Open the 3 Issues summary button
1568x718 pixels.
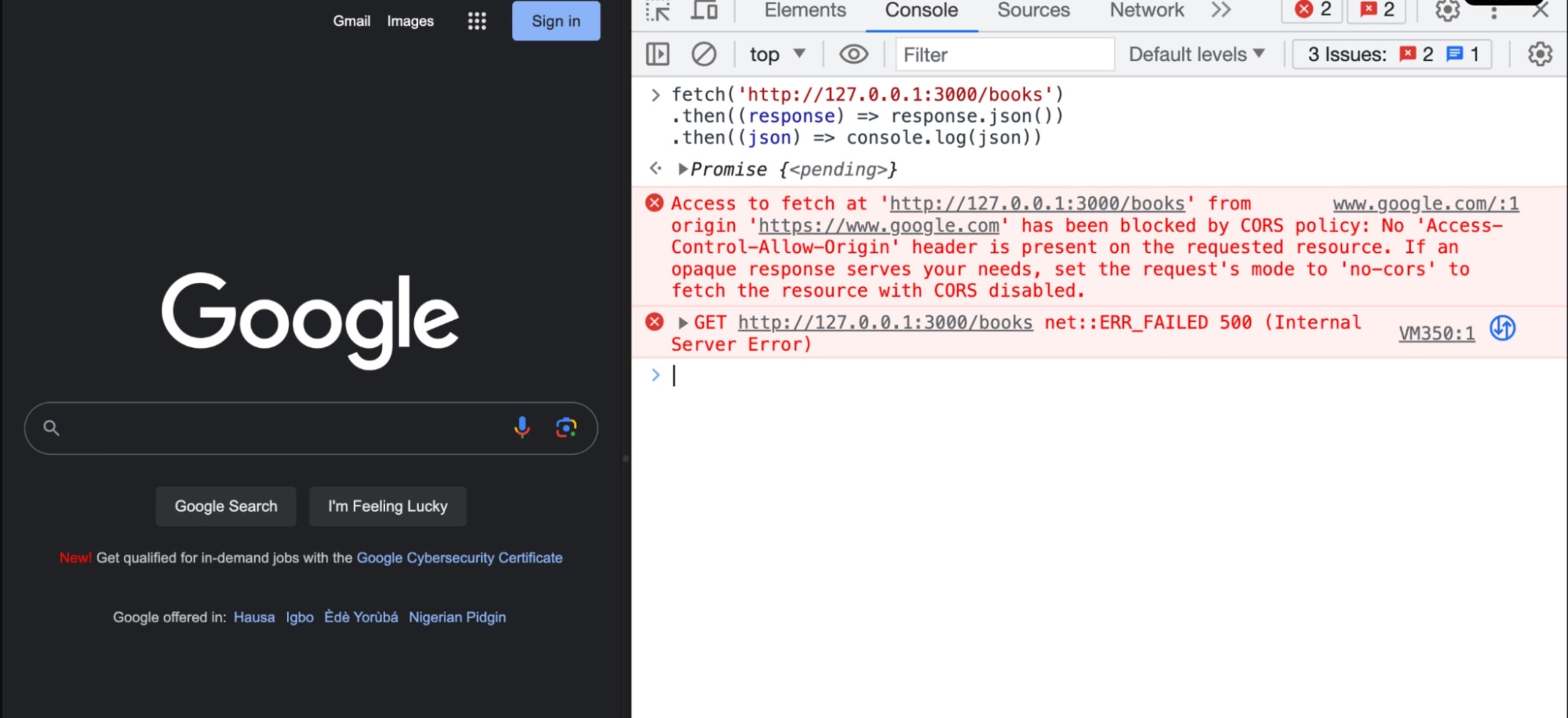coord(1392,54)
